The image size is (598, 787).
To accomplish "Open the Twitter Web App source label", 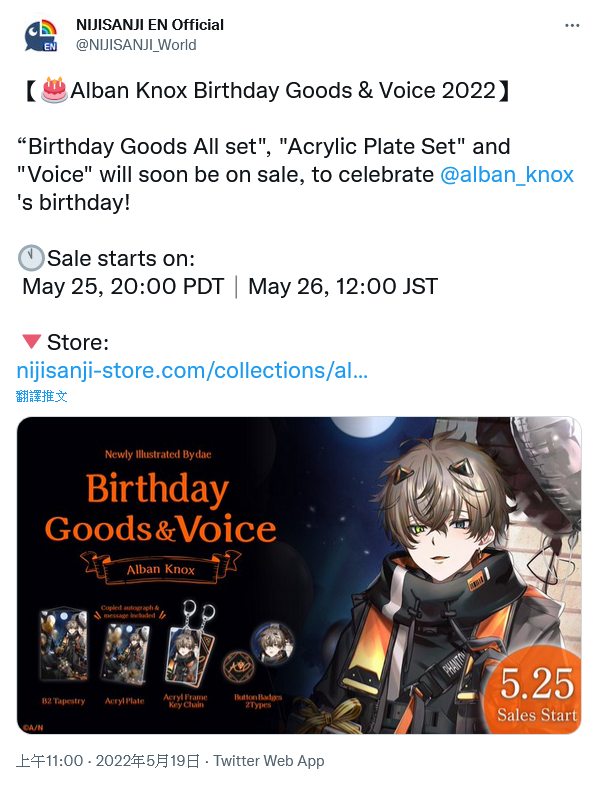I will pos(269,761).
